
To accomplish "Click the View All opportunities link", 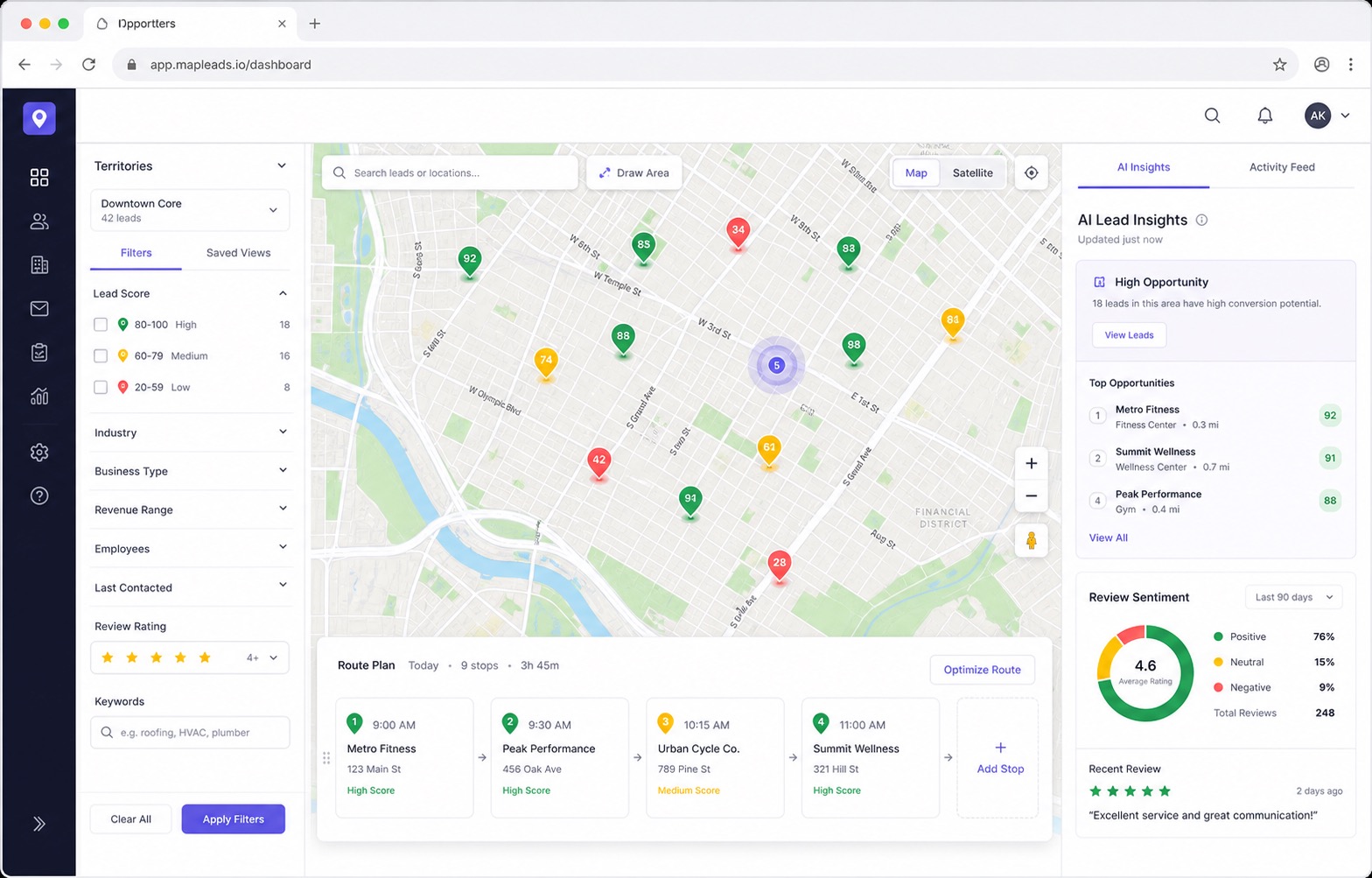I will 1108,537.
